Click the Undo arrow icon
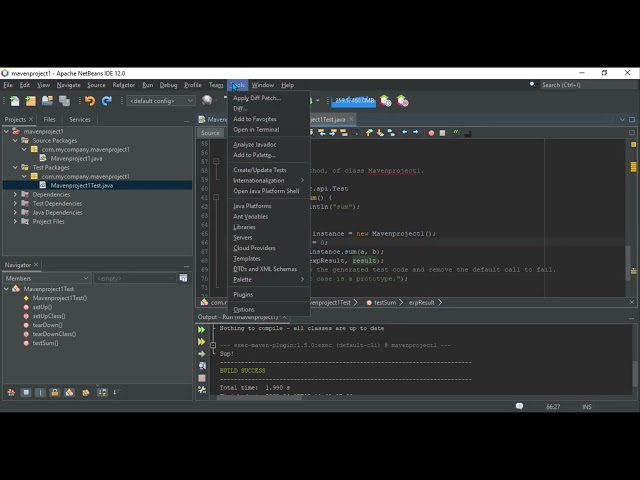 (90, 101)
